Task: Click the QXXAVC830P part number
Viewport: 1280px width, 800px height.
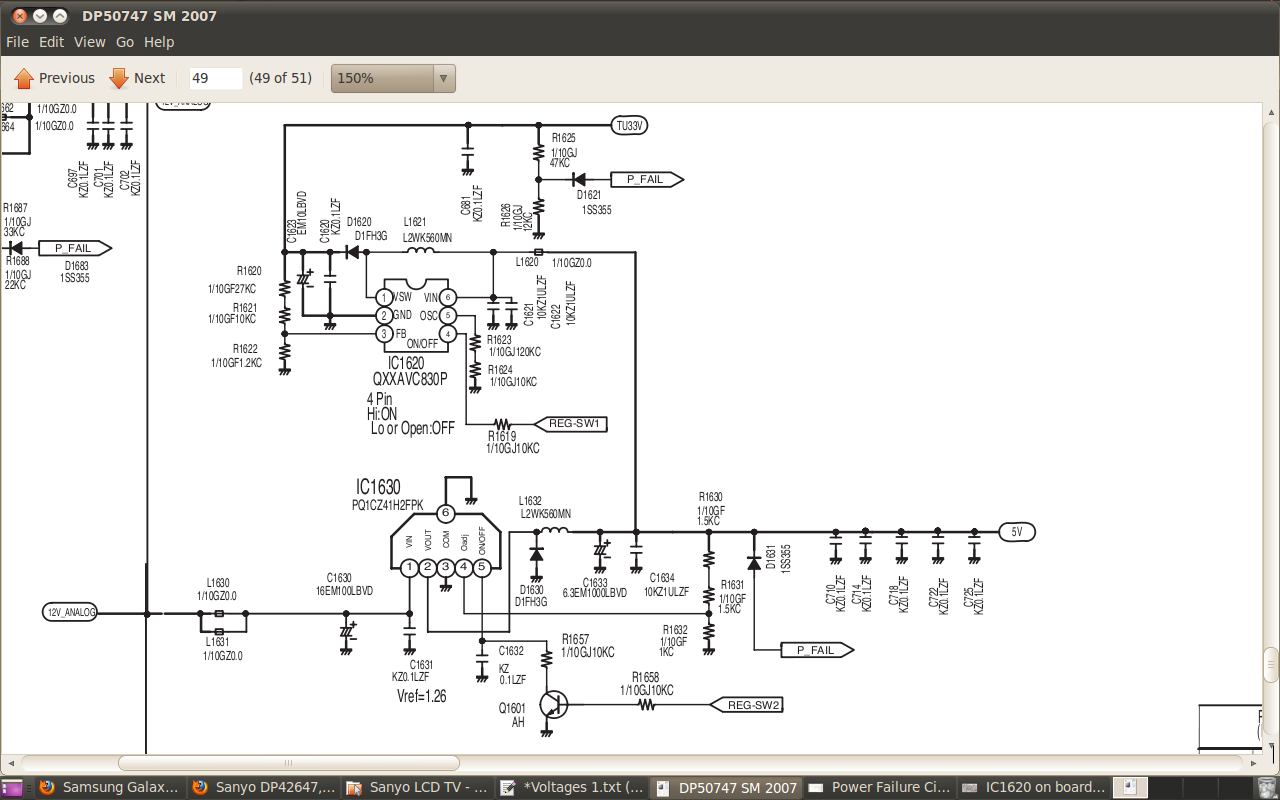Action: click(x=410, y=379)
